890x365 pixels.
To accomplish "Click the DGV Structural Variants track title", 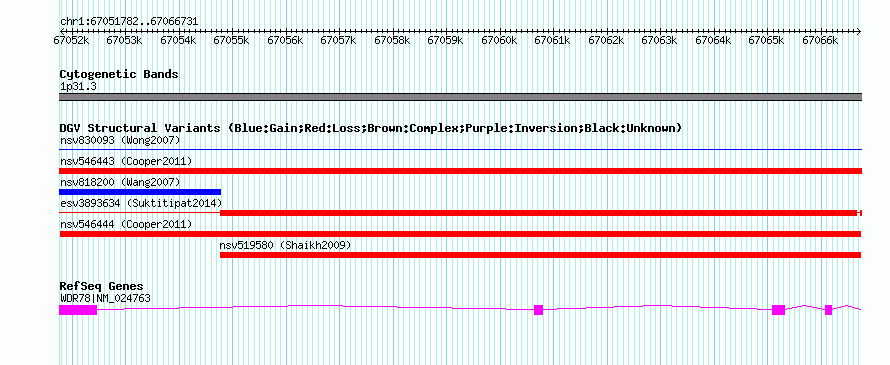I will (x=371, y=128).
